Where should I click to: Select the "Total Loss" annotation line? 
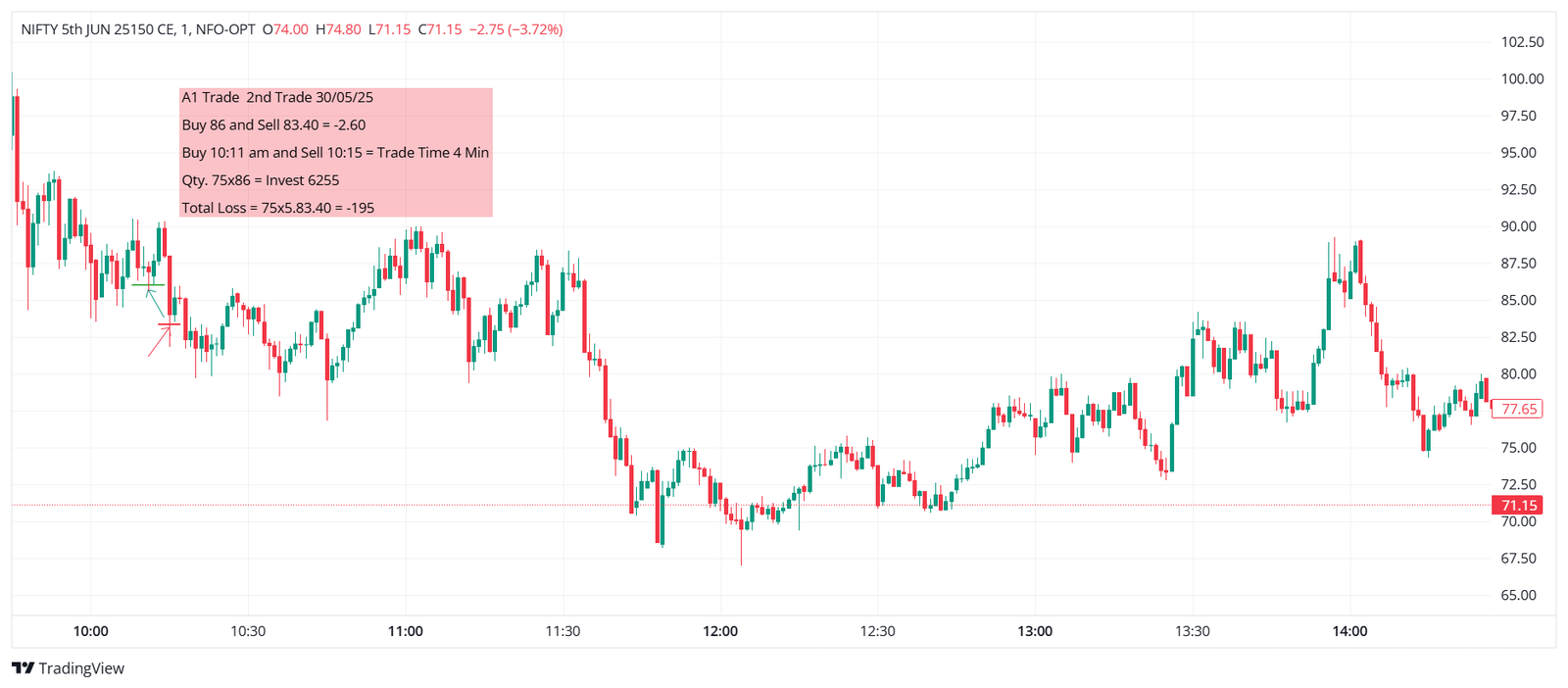point(278,208)
